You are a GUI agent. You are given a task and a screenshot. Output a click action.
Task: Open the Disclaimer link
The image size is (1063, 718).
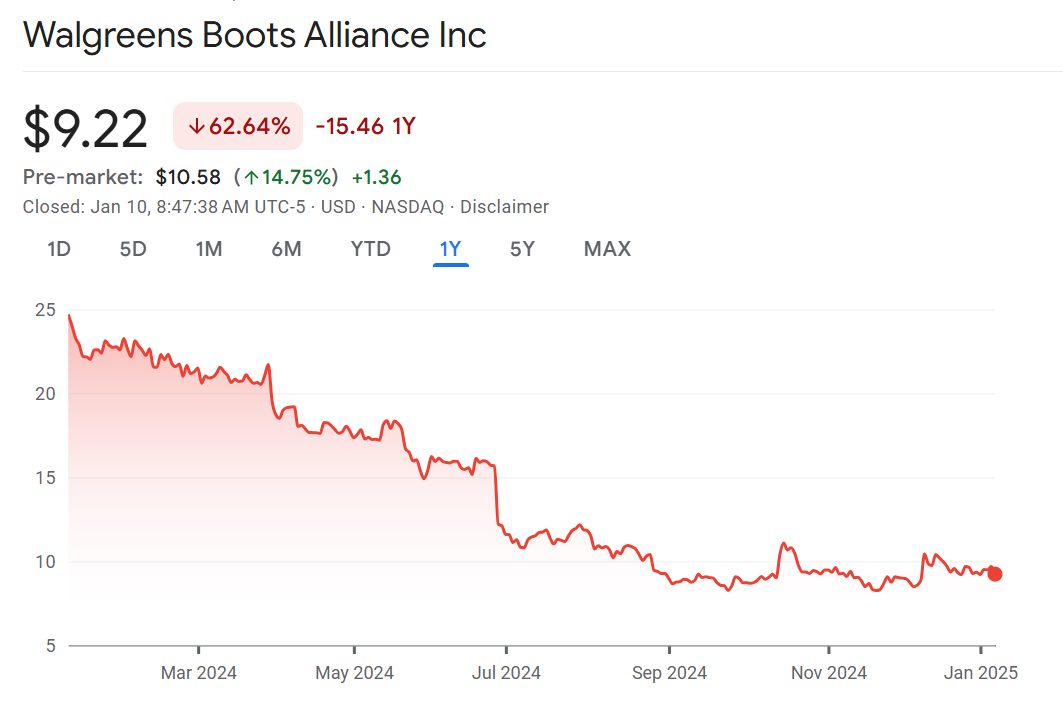tap(504, 207)
